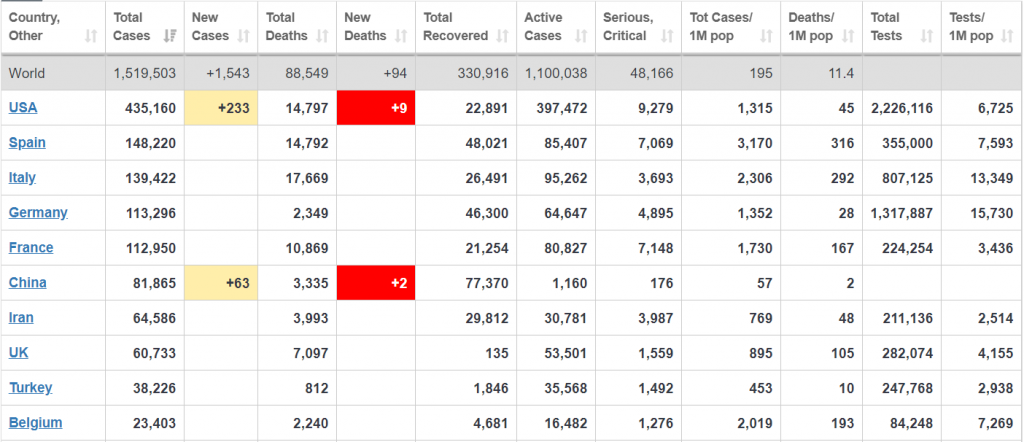
Task: Sort by New Deaths column icon
Action: coord(401,37)
